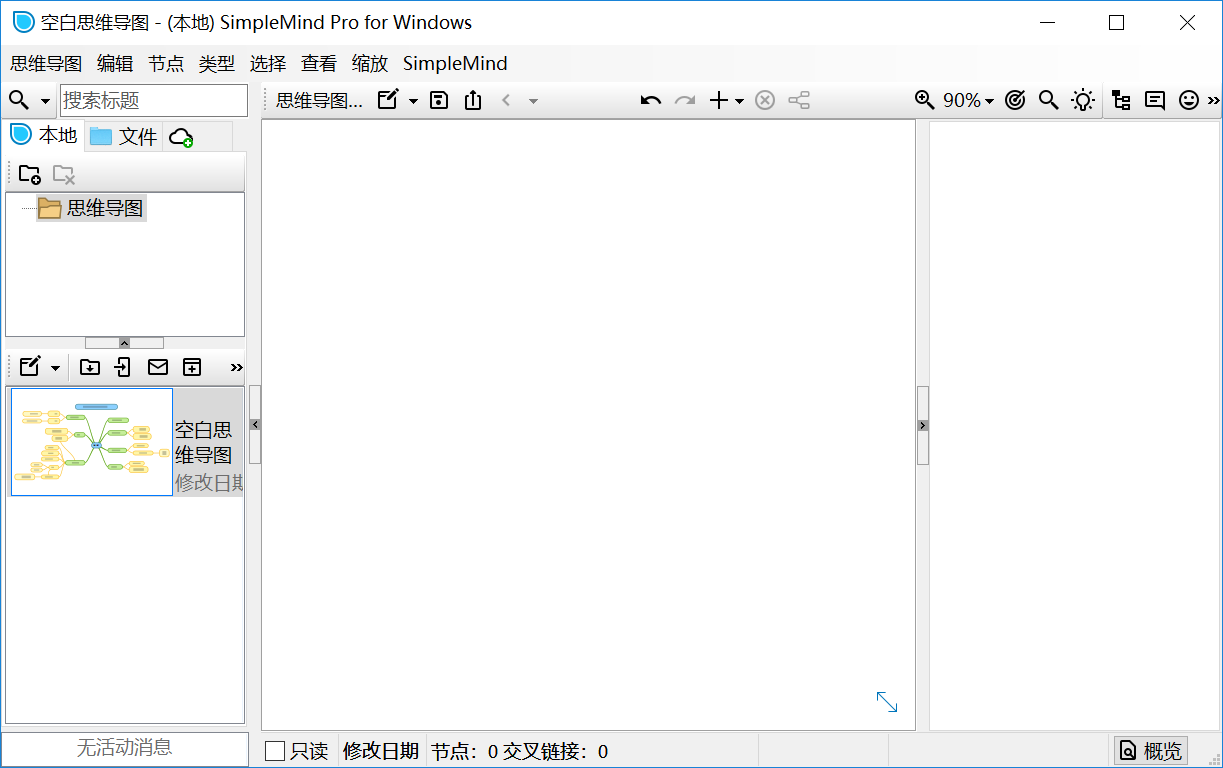Select the 思维导图 folder in tree

coord(91,208)
